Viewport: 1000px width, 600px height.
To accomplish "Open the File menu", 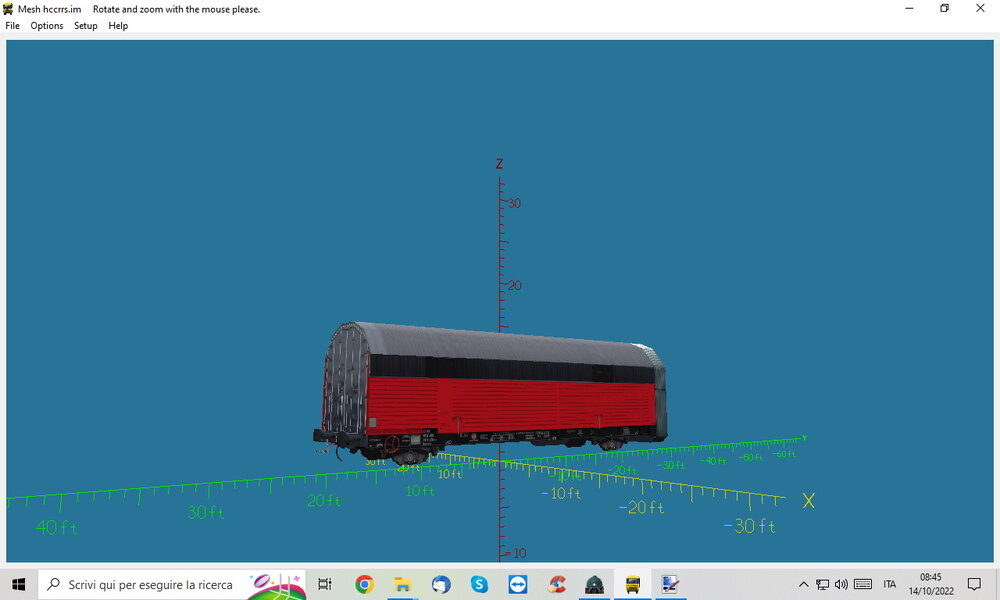I will 12,26.
